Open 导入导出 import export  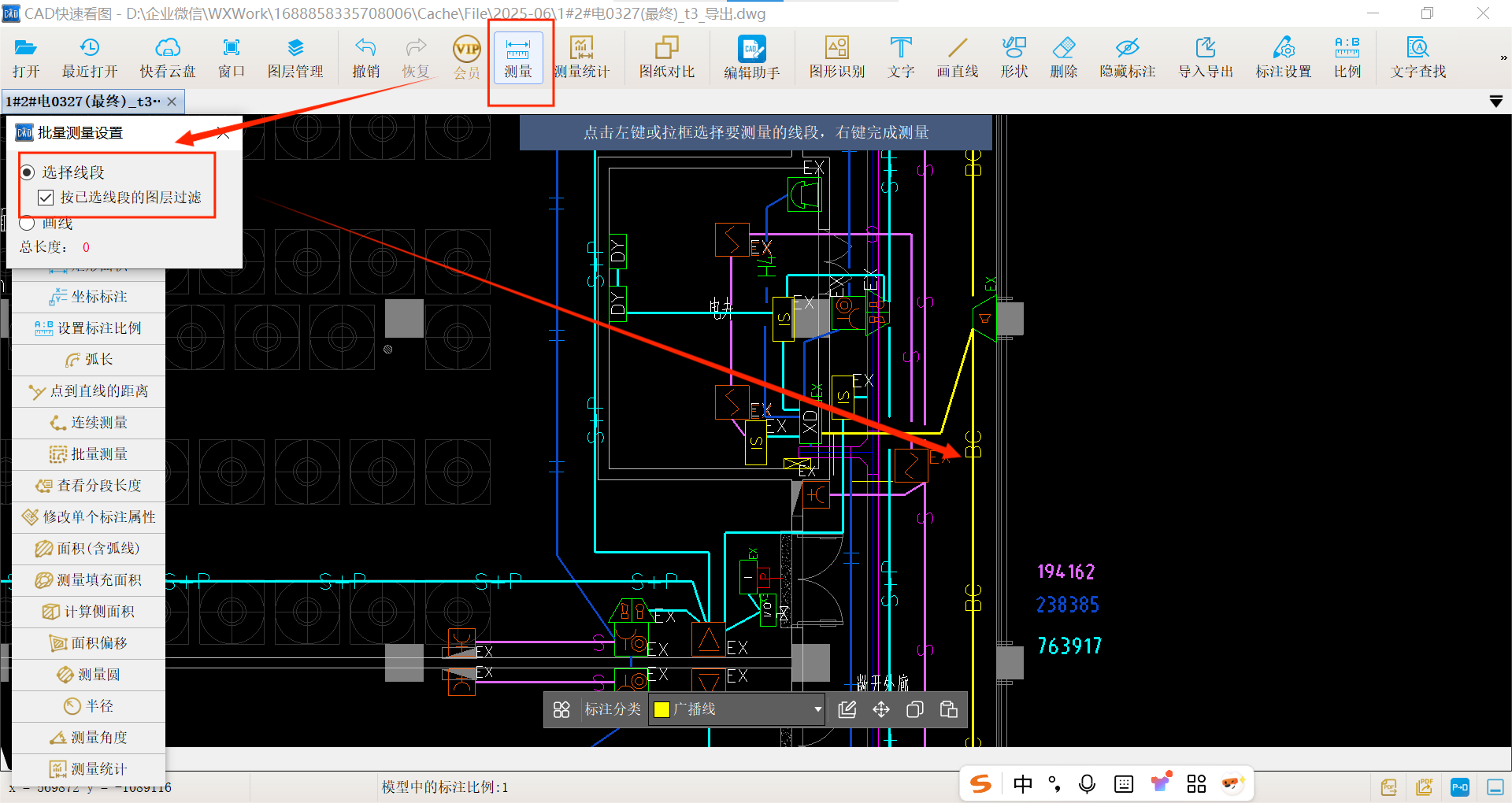tap(1205, 57)
